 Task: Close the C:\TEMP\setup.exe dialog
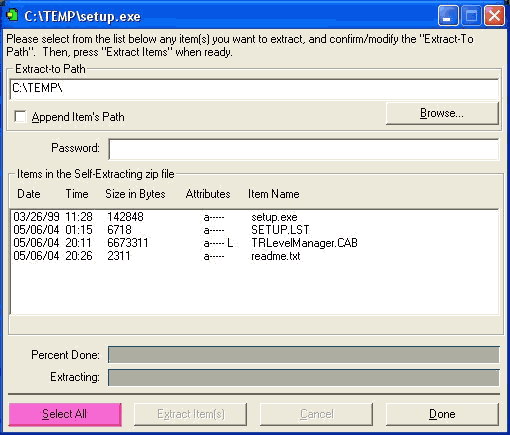494,16
